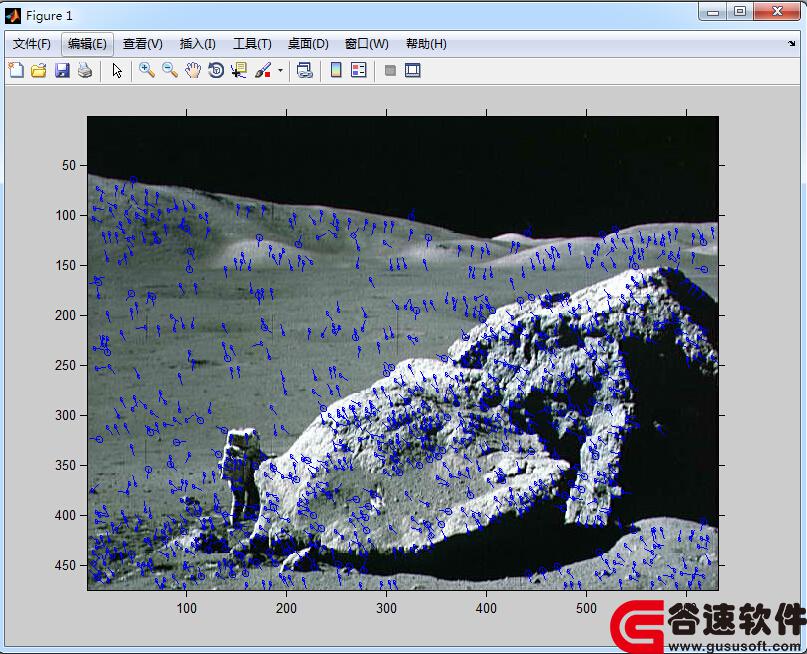
Task: Activate the Zoom Out tool
Action: tap(170, 70)
